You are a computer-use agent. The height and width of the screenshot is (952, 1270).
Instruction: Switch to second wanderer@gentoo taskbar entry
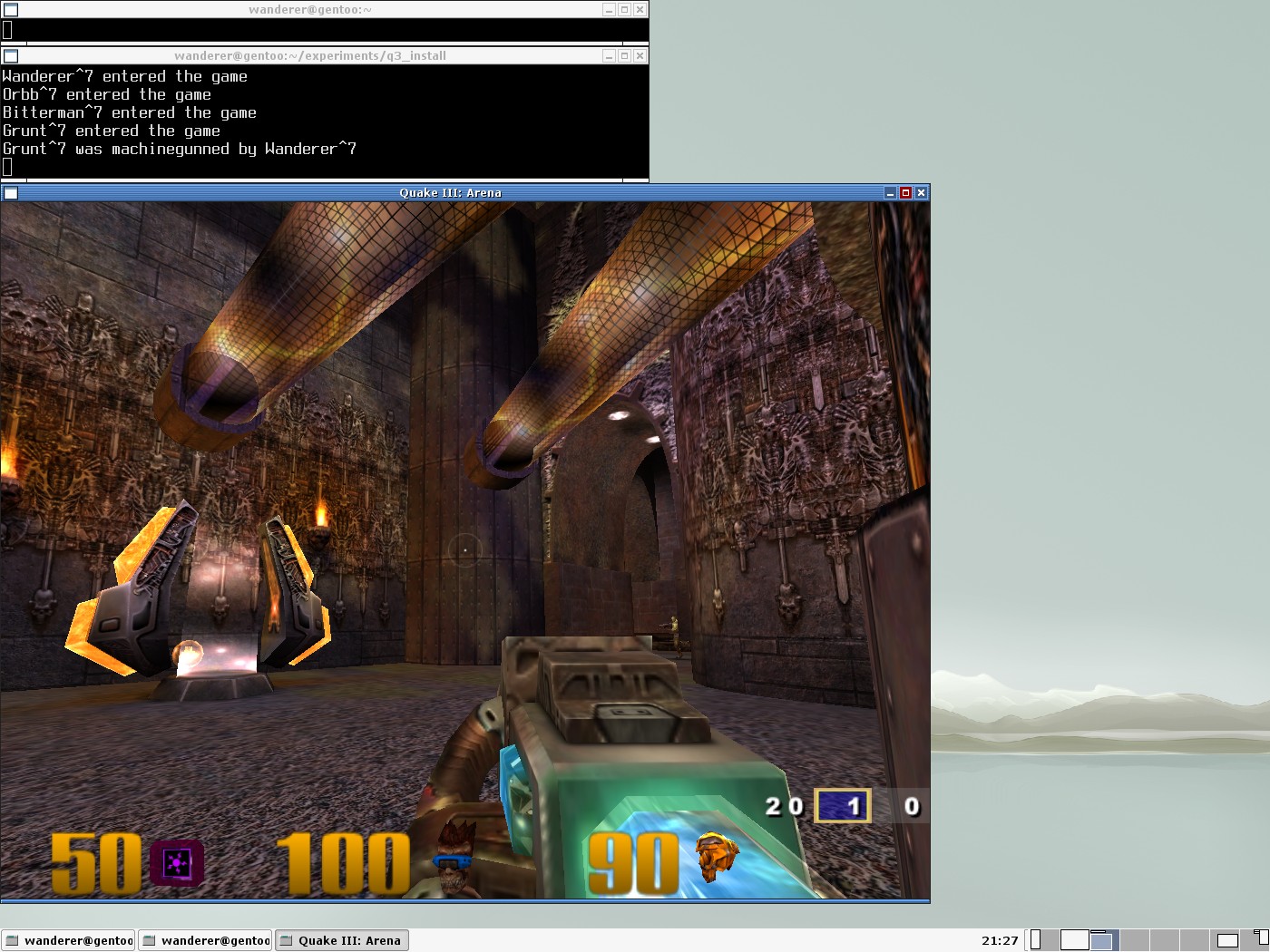click(x=205, y=940)
